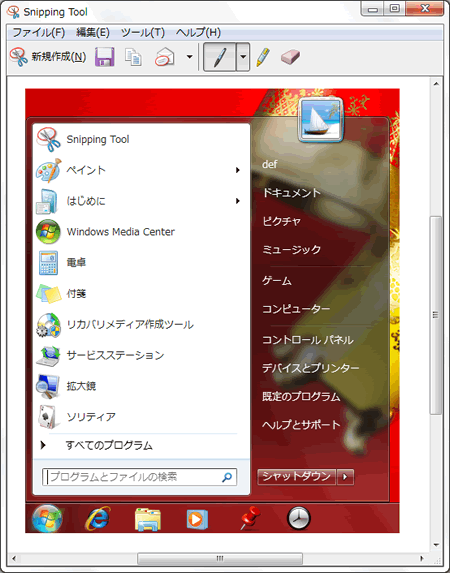The image size is (450, 573).
Task: Send snip via the envelope icon
Action: click(x=165, y=57)
